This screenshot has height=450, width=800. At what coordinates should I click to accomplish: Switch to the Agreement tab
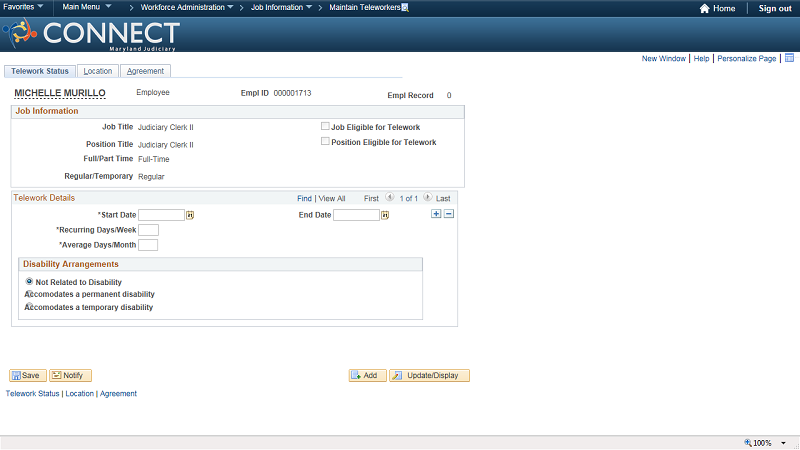coord(145,71)
